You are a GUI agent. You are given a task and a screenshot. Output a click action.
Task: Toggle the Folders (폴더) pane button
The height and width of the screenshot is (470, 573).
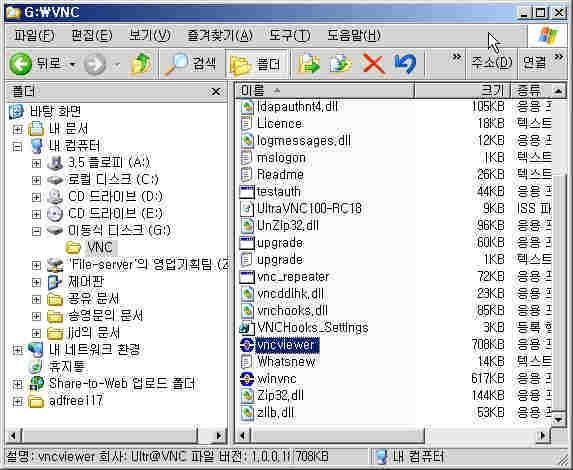[258, 65]
